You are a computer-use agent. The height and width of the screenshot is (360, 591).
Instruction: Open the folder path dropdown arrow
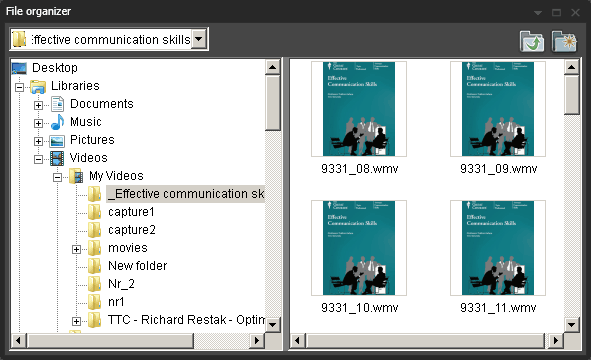(x=199, y=39)
